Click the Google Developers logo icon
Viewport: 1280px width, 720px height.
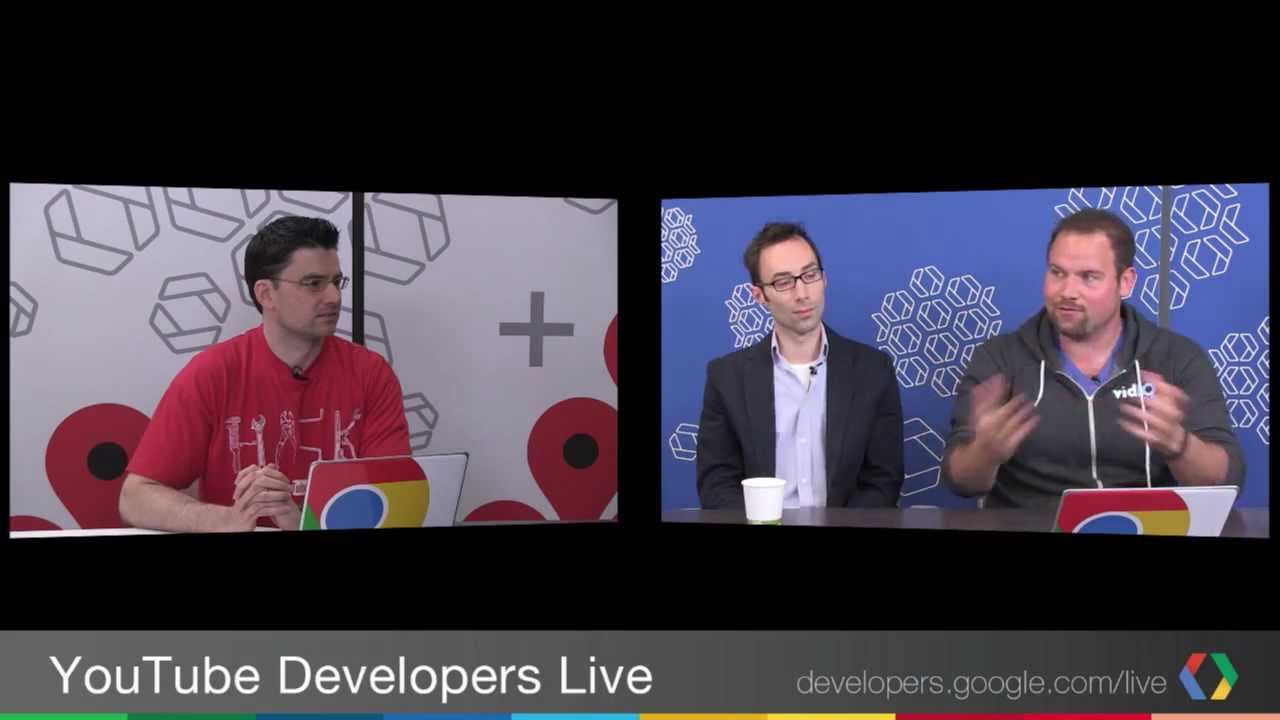tap(1209, 677)
